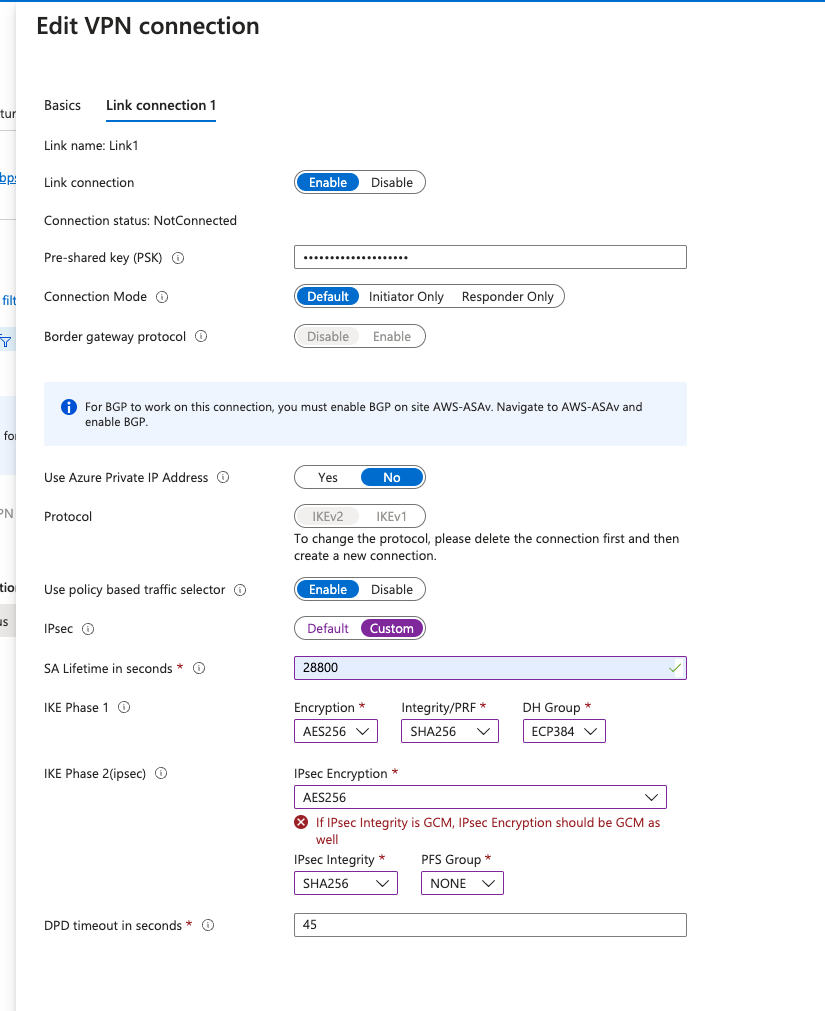
Task: Click Connection status: NotConnected text
Action: (x=141, y=221)
